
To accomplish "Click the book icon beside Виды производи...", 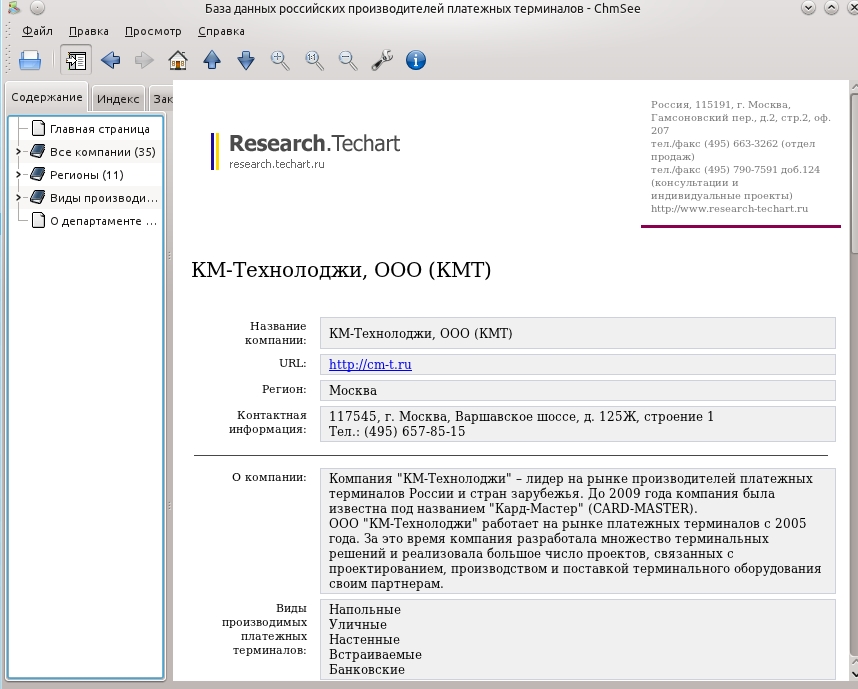I will tap(37, 197).
